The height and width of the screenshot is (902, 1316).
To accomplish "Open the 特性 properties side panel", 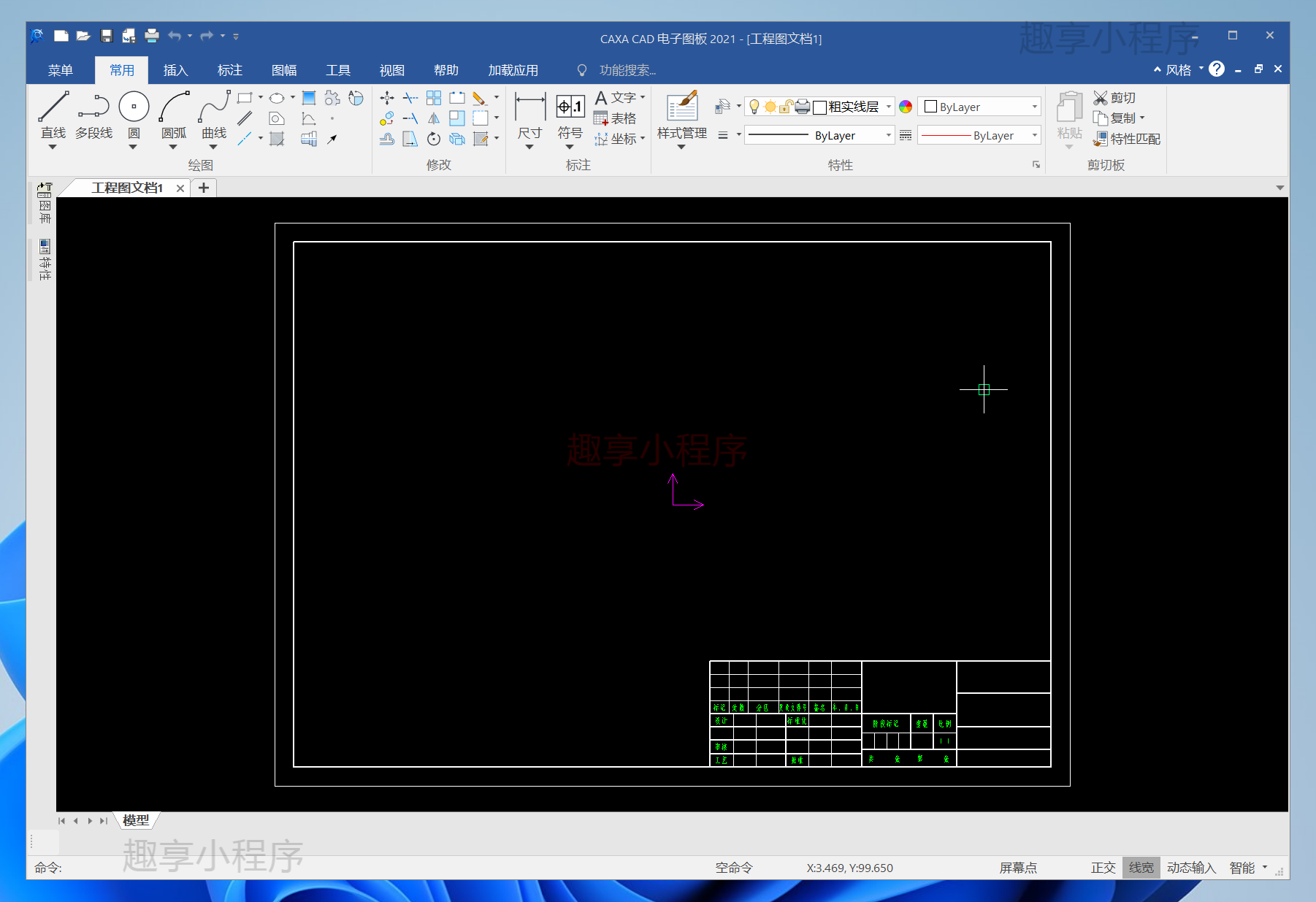I will click(45, 259).
